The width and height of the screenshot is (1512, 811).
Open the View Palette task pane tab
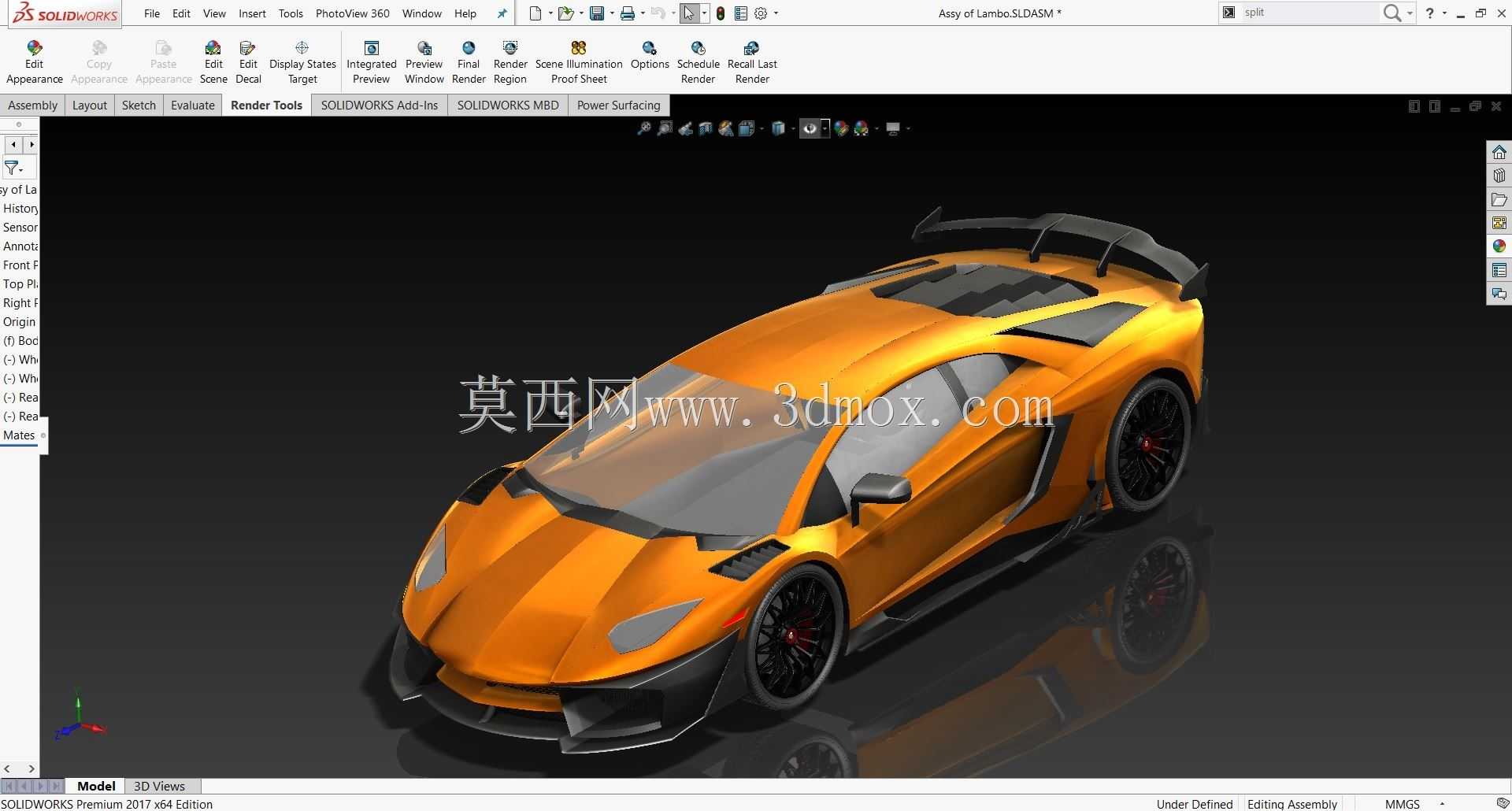click(1499, 224)
